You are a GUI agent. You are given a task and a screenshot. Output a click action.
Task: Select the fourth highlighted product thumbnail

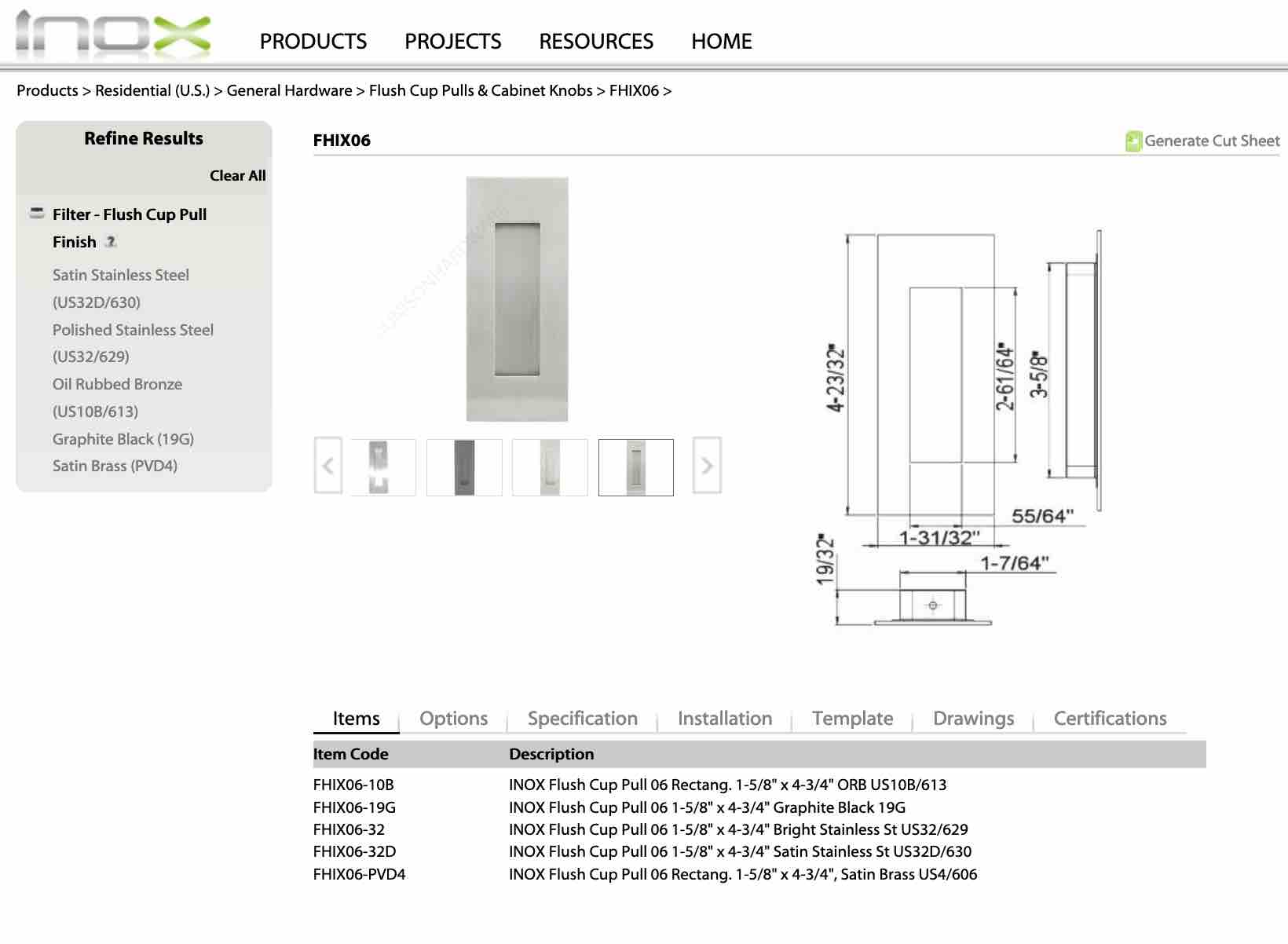pyautogui.click(x=635, y=467)
